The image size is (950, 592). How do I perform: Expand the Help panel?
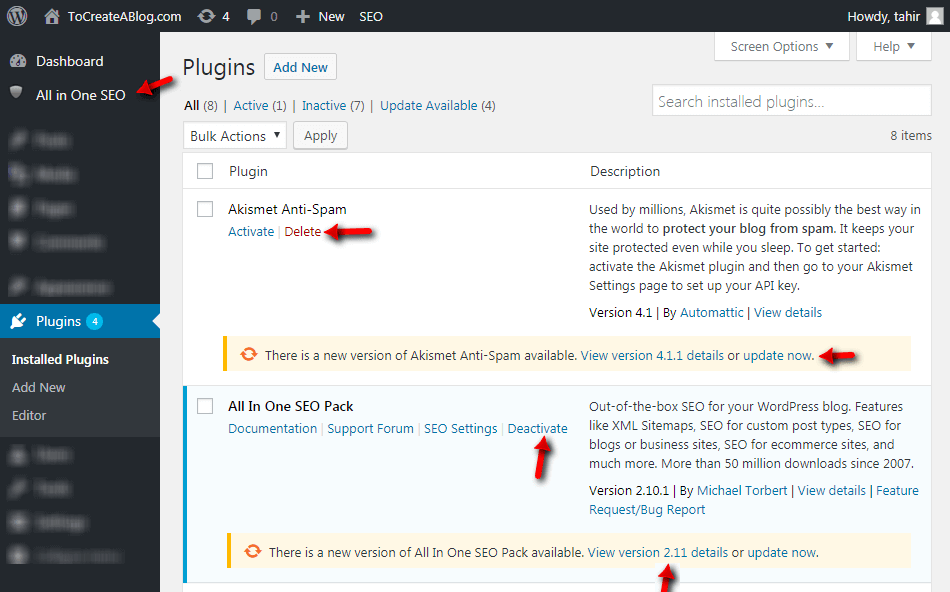click(894, 47)
